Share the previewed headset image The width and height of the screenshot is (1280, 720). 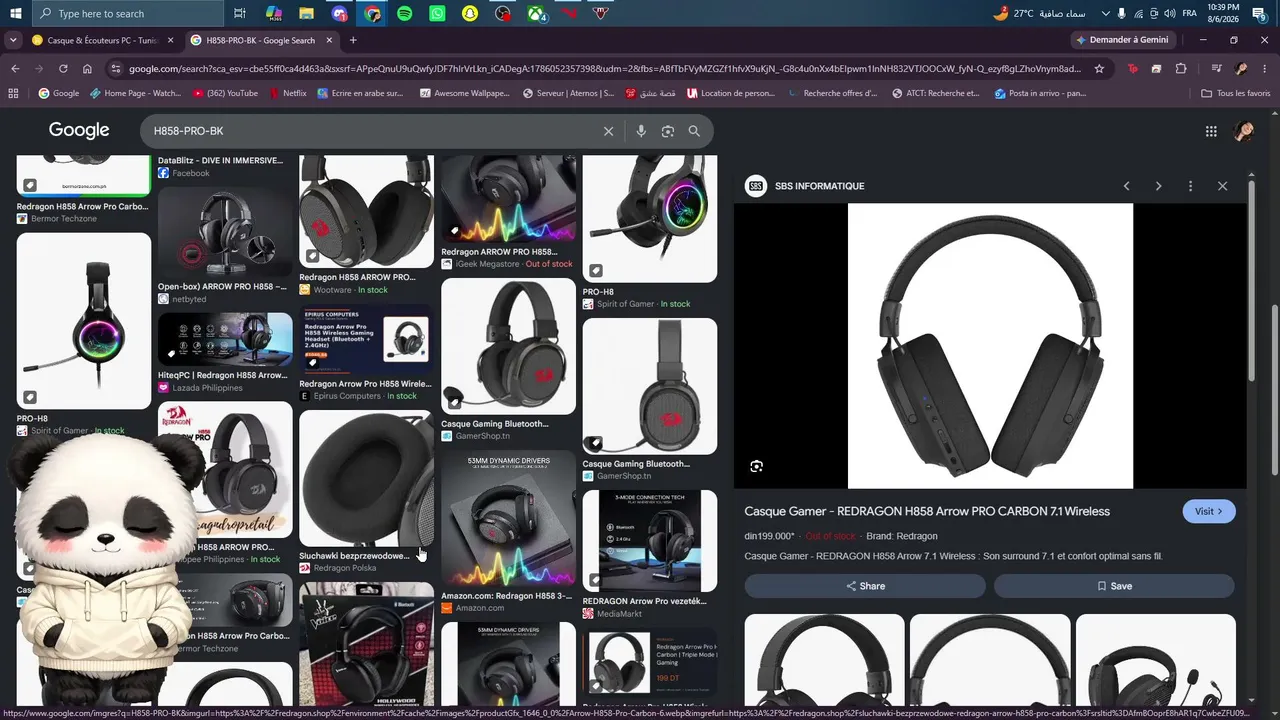[866, 586]
